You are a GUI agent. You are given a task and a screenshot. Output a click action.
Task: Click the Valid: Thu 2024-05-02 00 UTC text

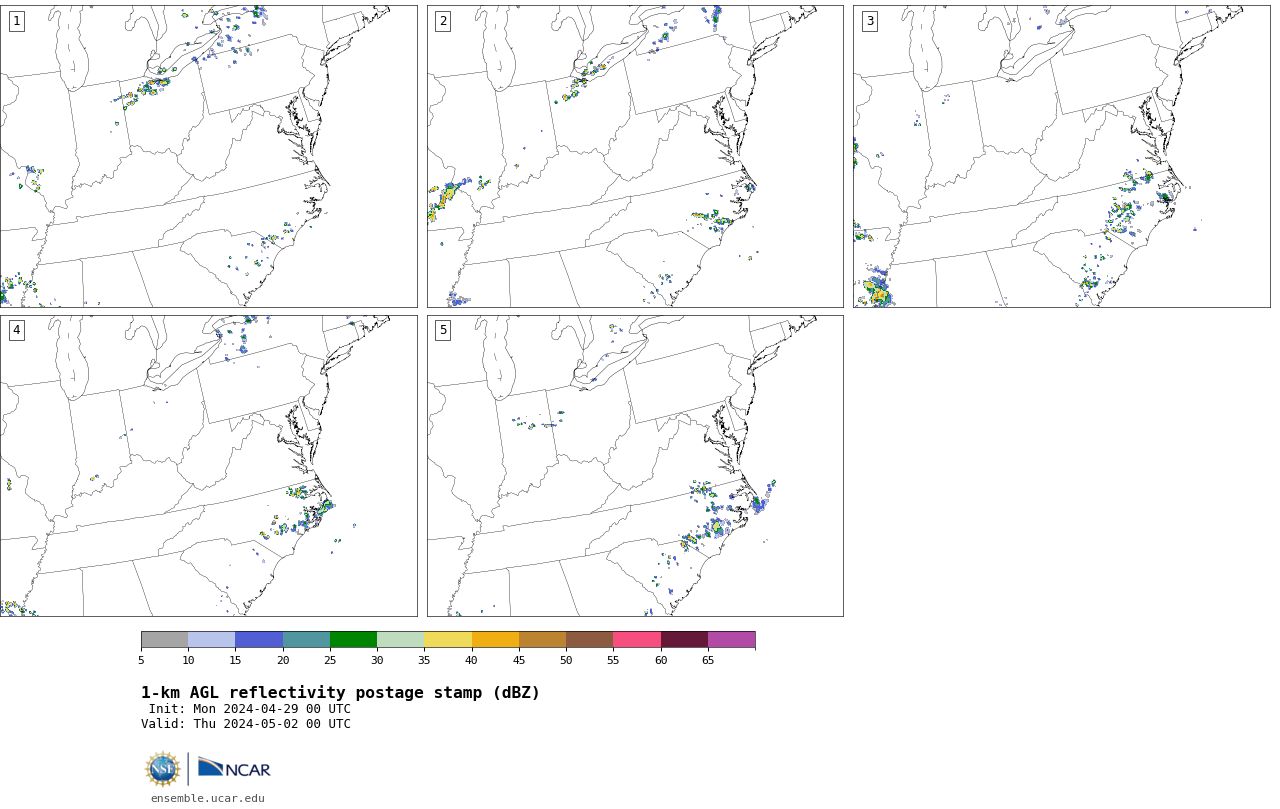246,724
